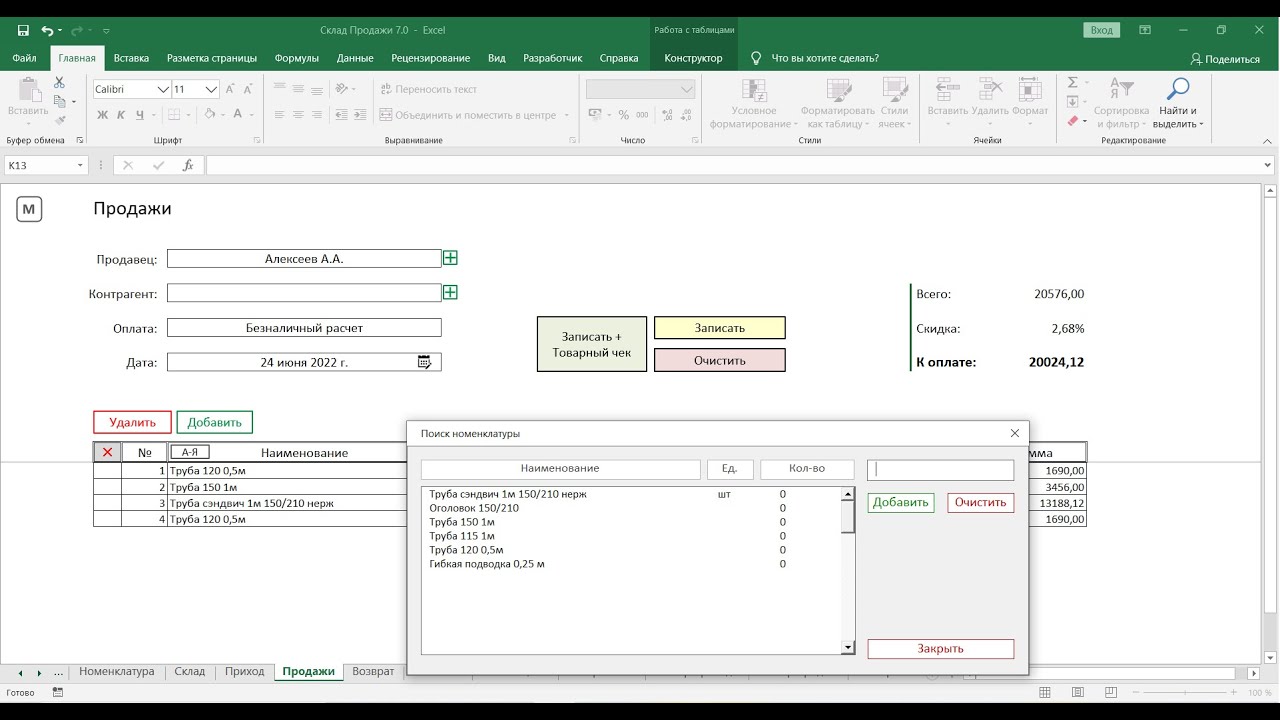This screenshot has width=1280, height=720.
Task: Click the eraser Clear icon in ribbon
Action: coord(1073,121)
